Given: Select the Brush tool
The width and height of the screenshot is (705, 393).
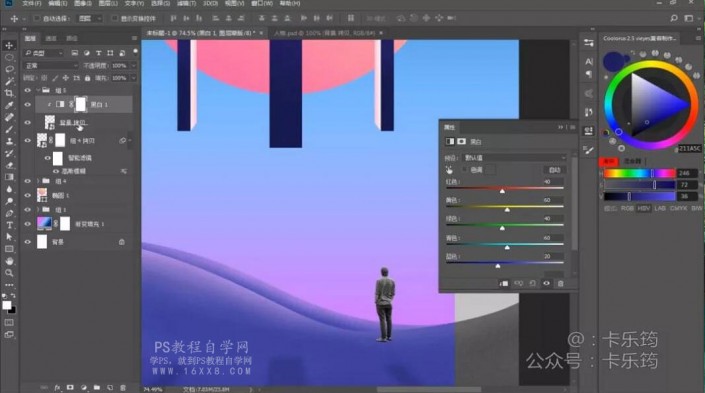Looking at the screenshot, I should pyautogui.click(x=9, y=130).
